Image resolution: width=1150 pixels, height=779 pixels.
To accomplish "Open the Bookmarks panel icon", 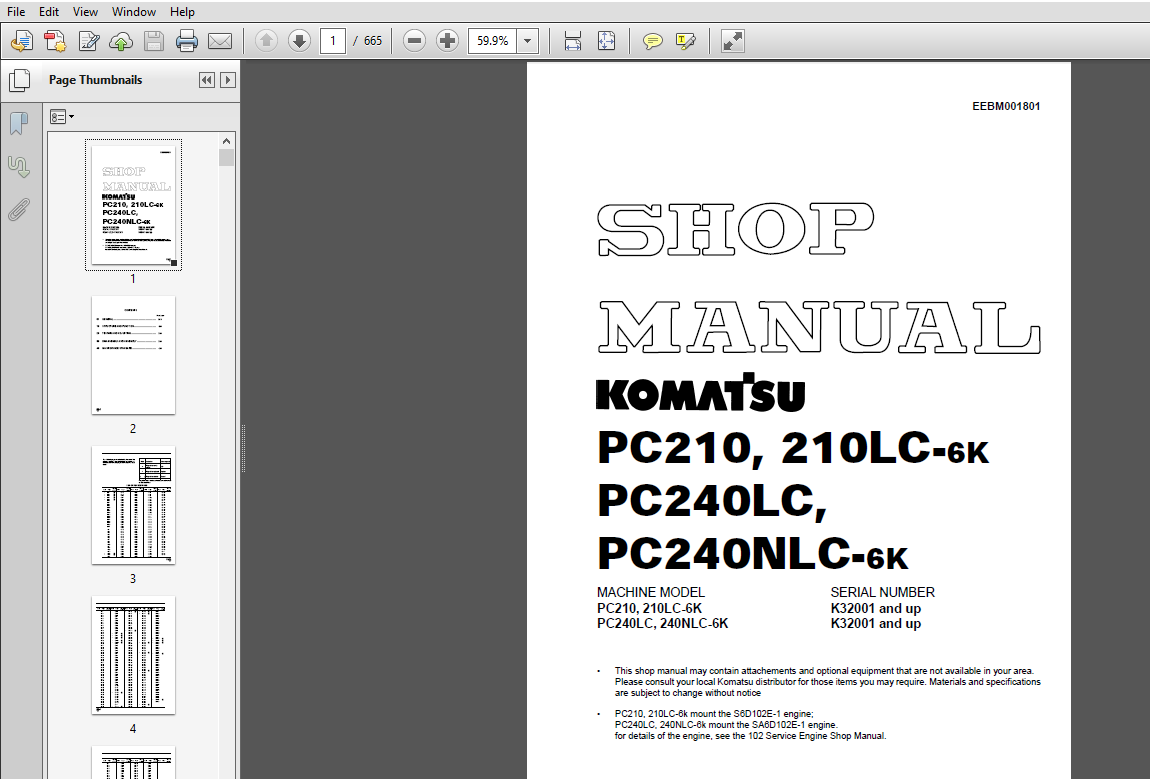I will point(19,123).
